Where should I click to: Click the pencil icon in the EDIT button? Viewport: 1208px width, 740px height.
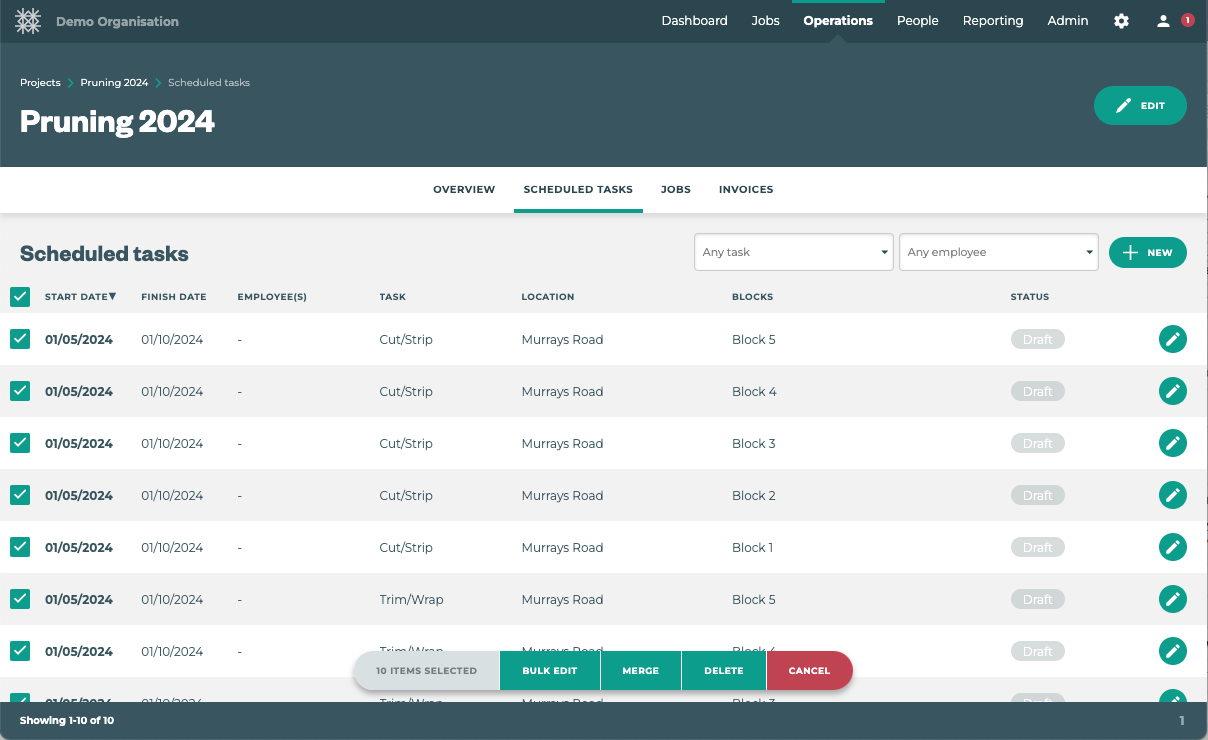click(x=1124, y=105)
